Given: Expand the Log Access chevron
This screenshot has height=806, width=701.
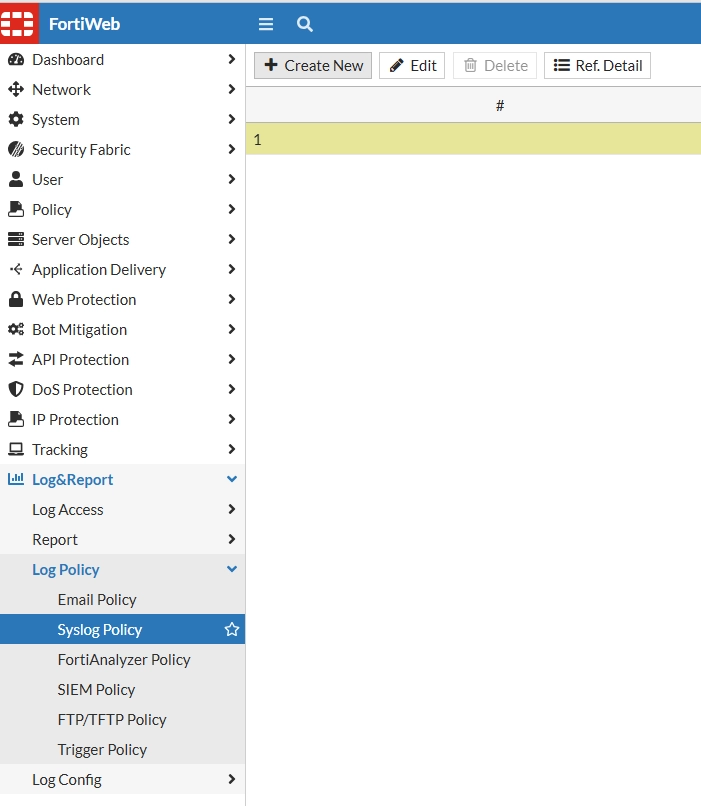Looking at the screenshot, I should 232,509.
